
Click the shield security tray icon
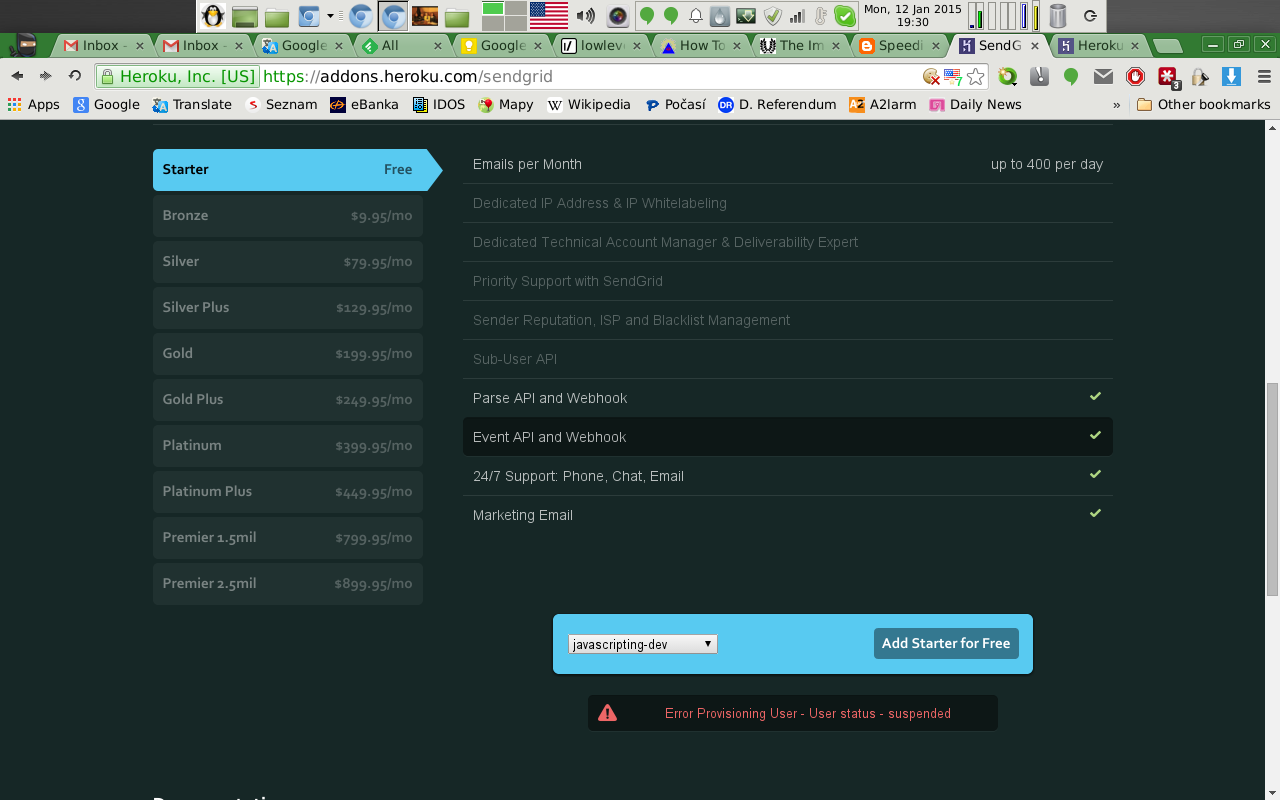772,15
